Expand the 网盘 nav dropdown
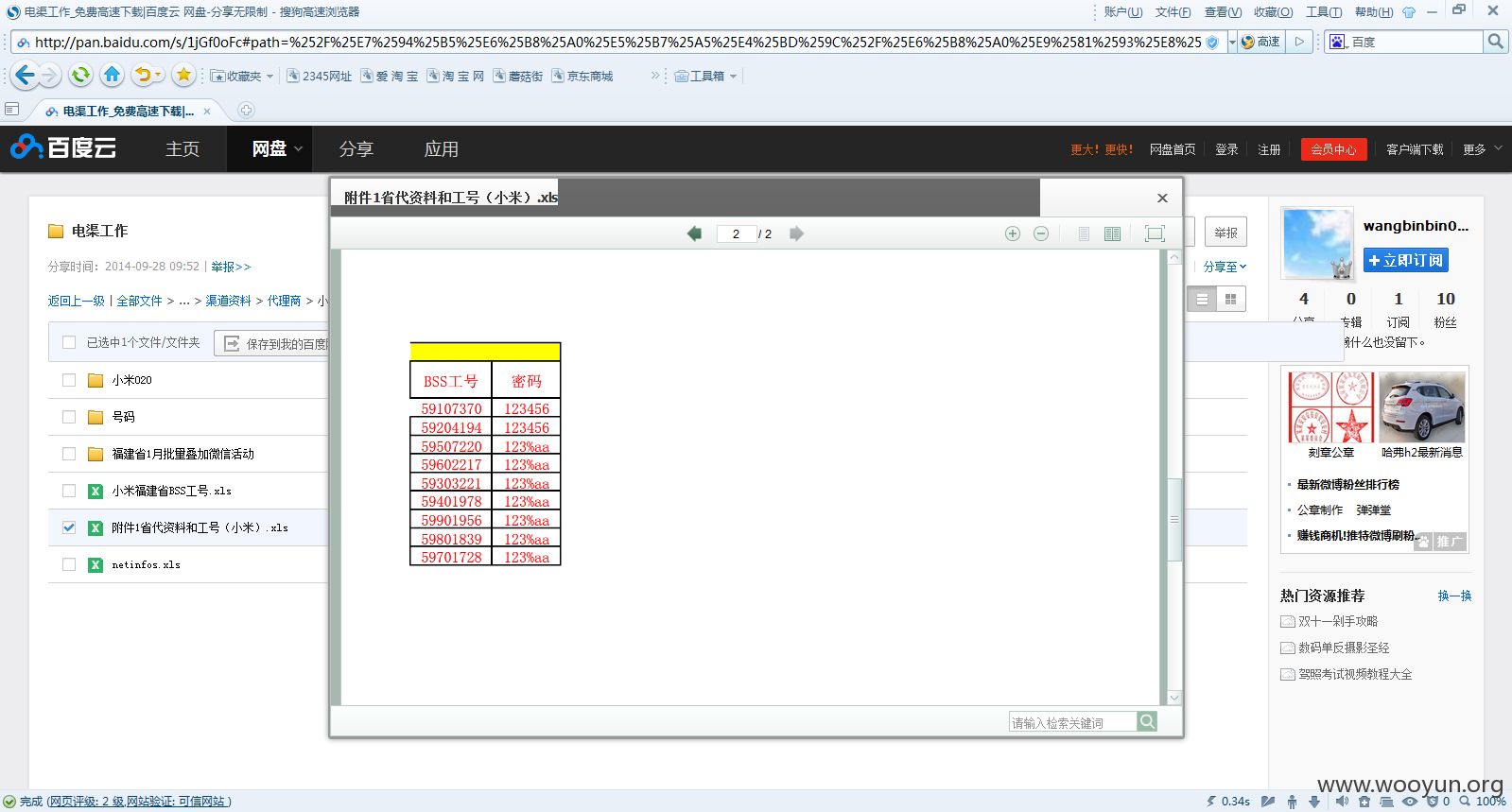The image size is (1512, 812). click(299, 148)
